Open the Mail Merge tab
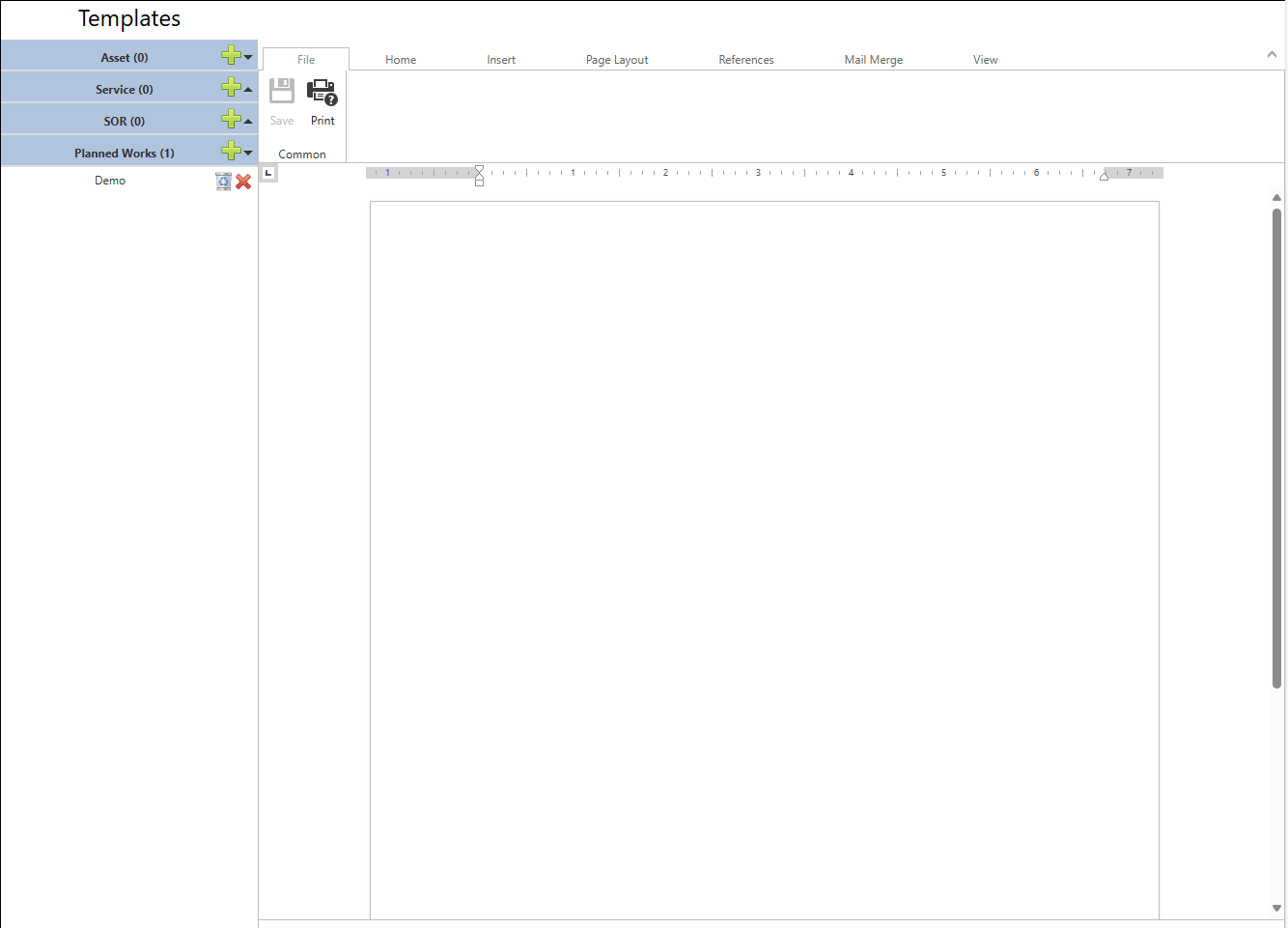 873,60
